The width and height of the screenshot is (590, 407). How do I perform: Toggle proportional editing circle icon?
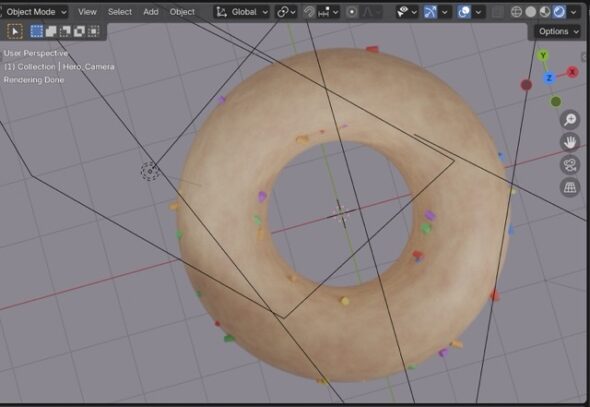[x=352, y=12]
